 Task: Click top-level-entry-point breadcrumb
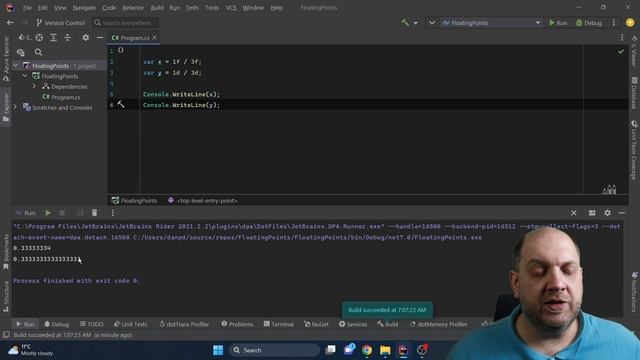coord(202,200)
